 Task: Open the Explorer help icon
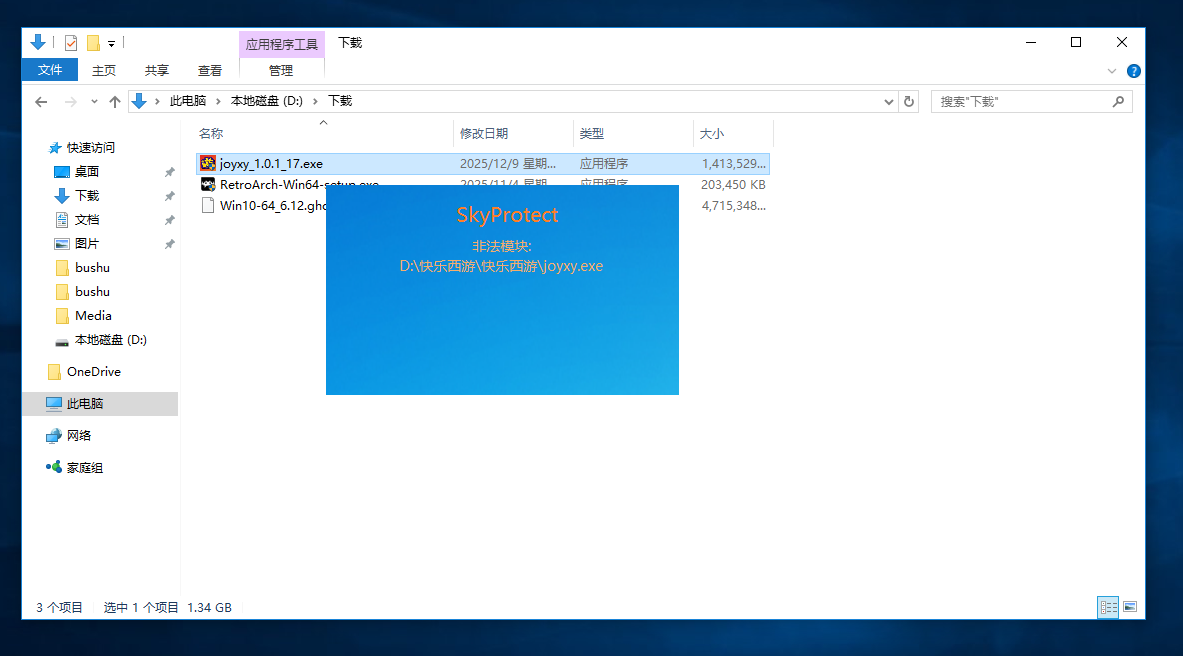point(1133,71)
